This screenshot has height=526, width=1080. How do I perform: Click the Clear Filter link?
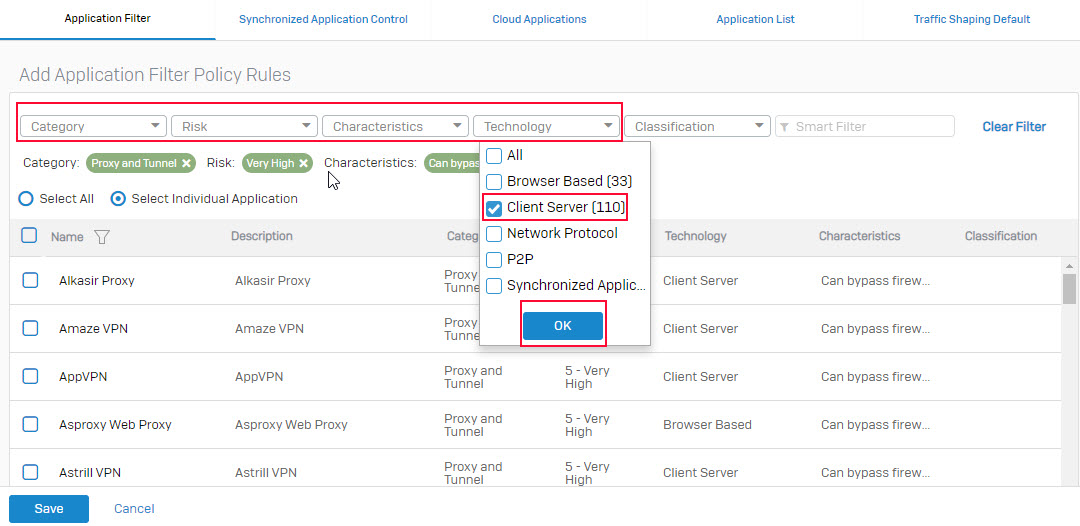click(x=1014, y=127)
